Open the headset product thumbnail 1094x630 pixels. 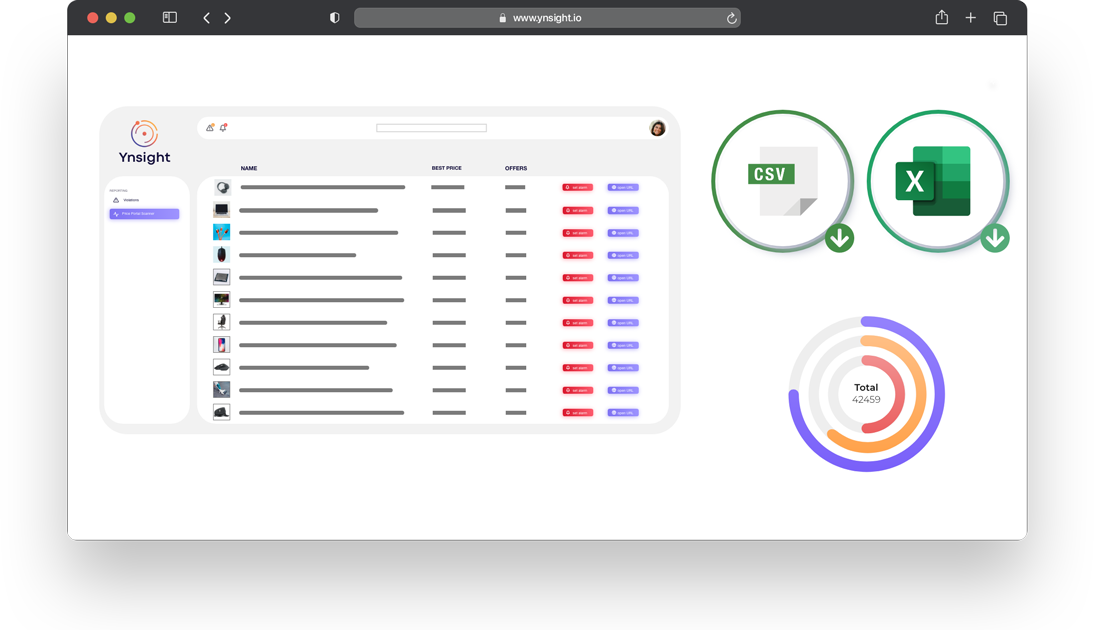pos(222,187)
